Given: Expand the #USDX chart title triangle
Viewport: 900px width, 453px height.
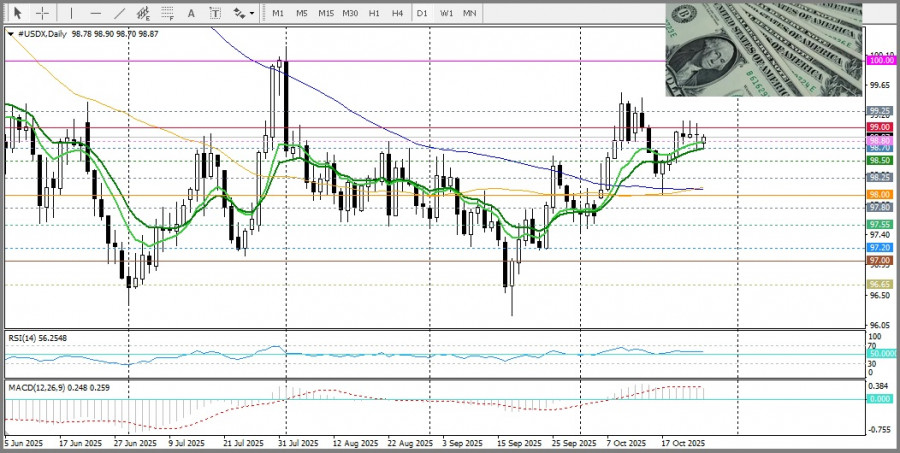Looking at the screenshot, I should tap(10, 34).
